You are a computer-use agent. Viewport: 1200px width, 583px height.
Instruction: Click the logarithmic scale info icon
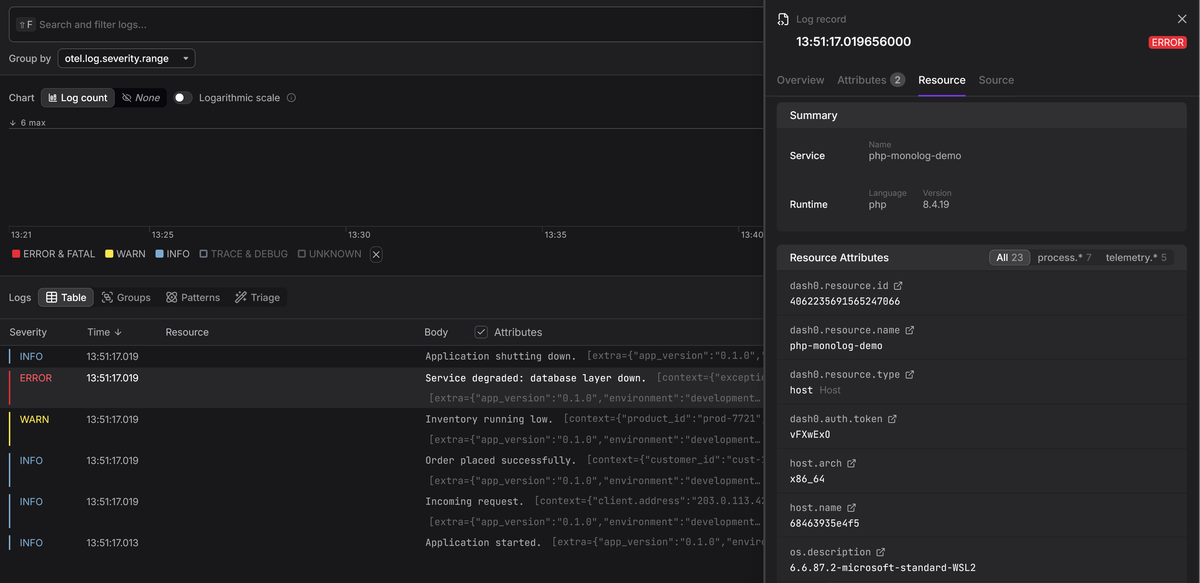[x=291, y=98]
